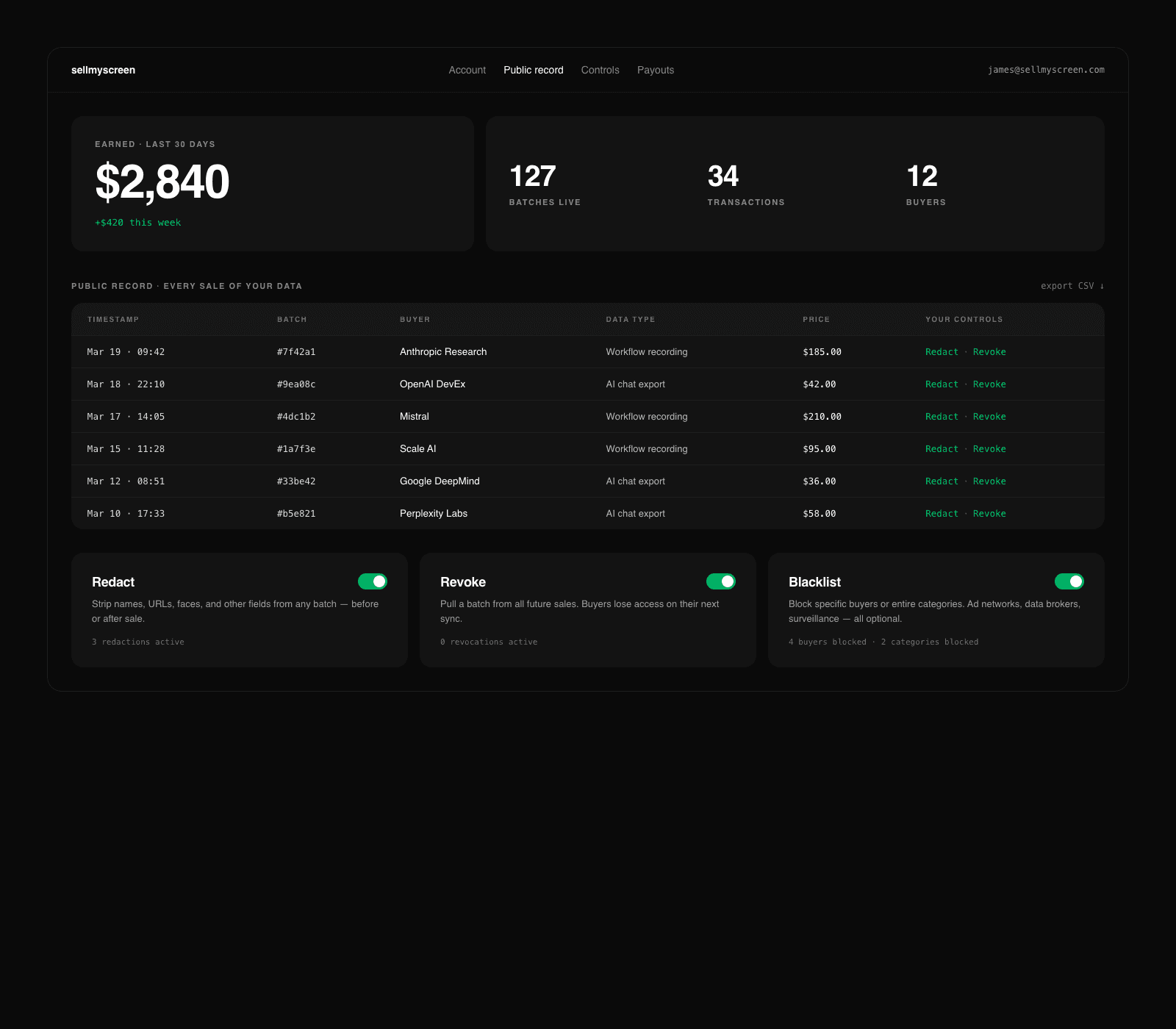Click the timestamp Mar 19 · 09:42

(x=126, y=352)
